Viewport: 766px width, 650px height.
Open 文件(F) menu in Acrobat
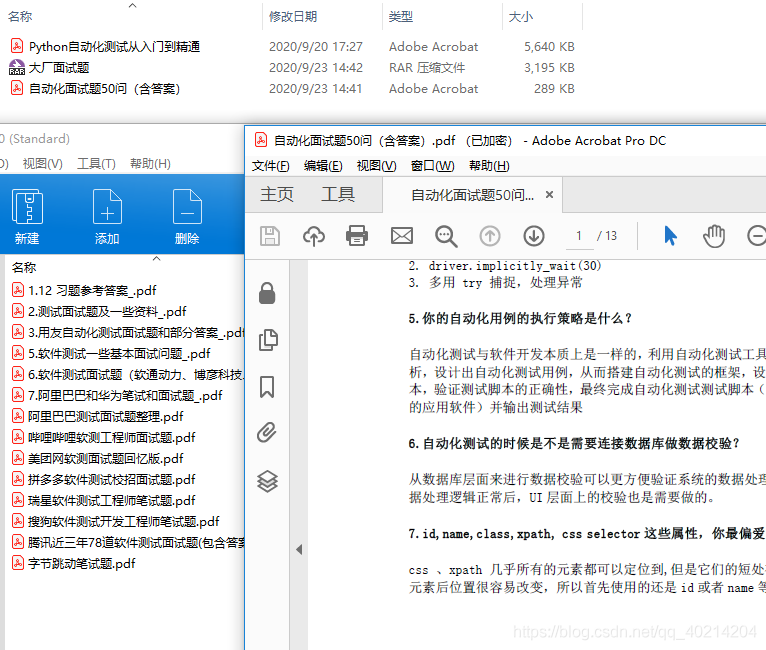(271, 166)
